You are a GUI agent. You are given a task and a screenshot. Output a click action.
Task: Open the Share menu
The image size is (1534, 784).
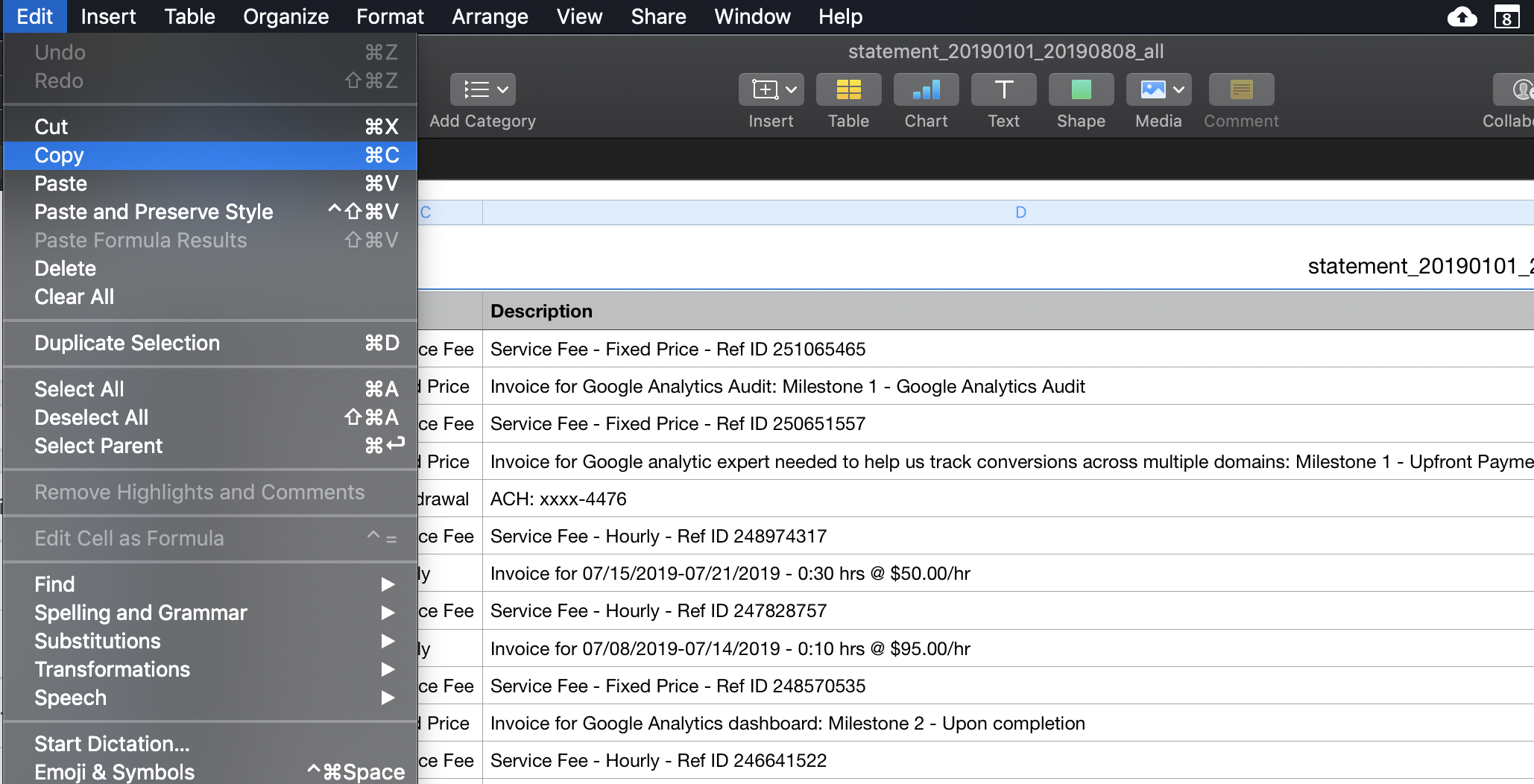658,16
